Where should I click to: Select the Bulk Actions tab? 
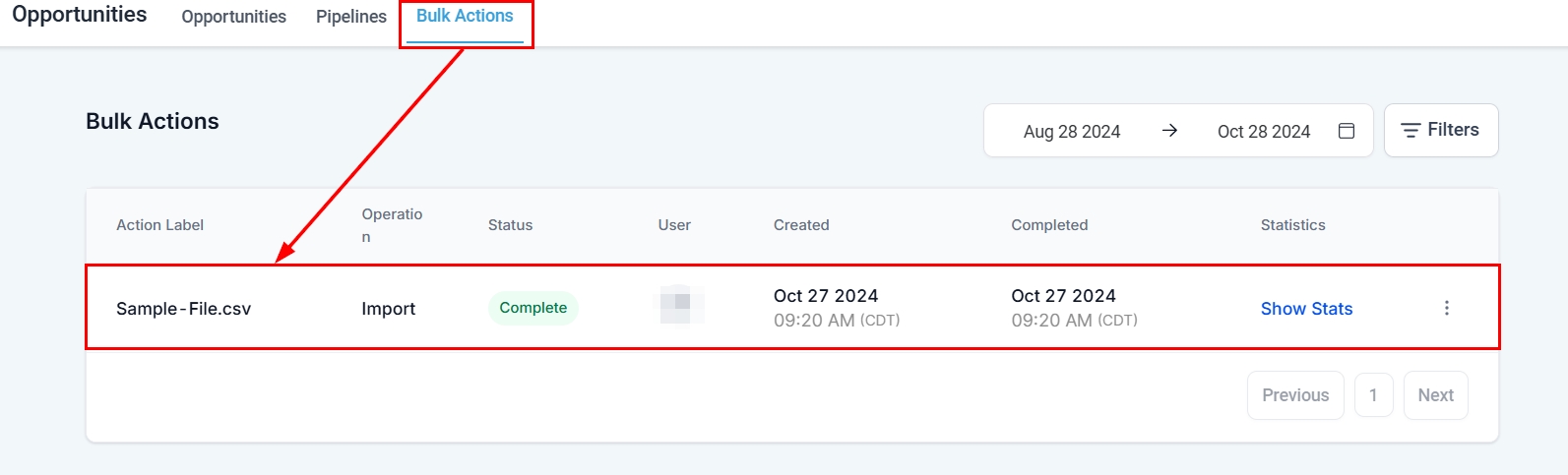pyautogui.click(x=465, y=17)
